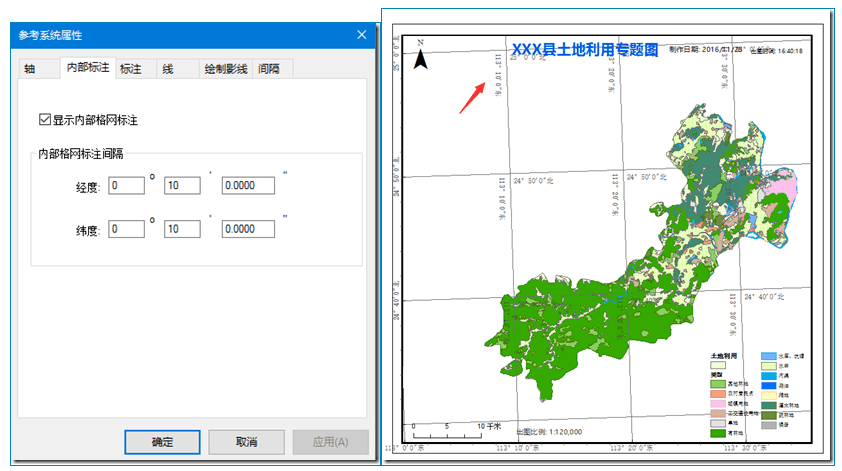Viewport: 842px width, 471px height.
Task: Click the orange 农村居民点 legend swatch
Action: point(718,394)
